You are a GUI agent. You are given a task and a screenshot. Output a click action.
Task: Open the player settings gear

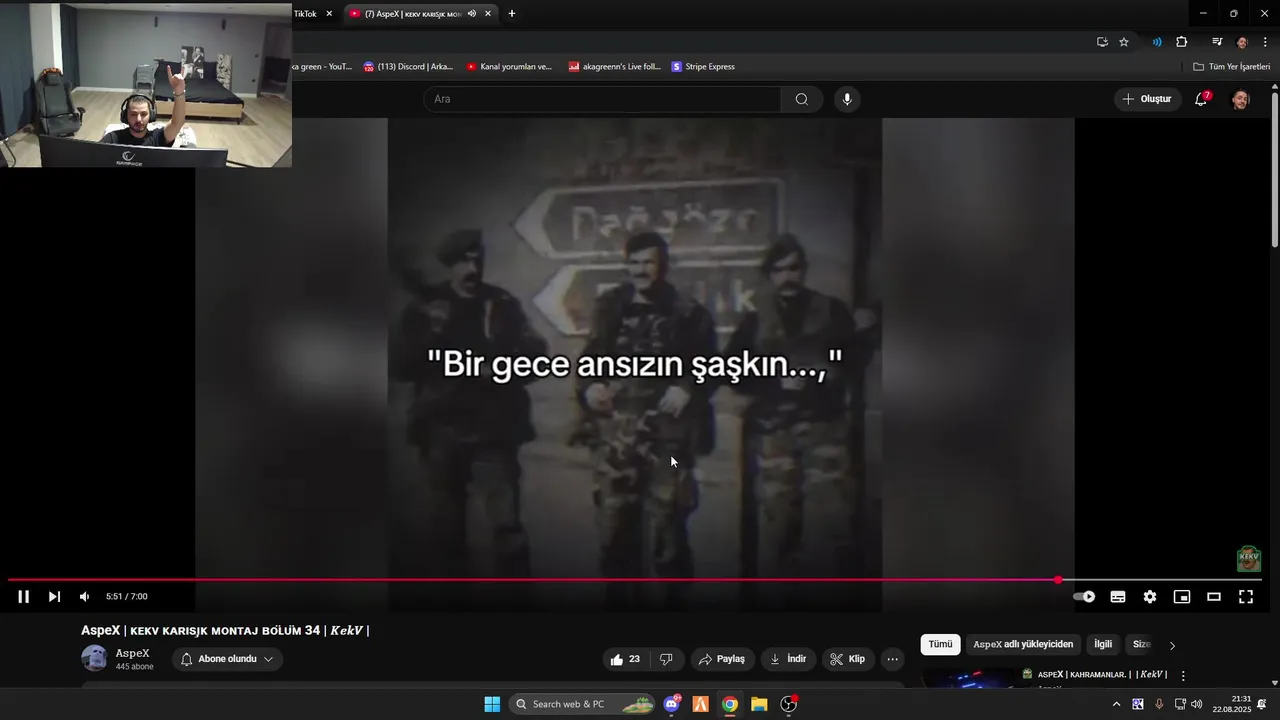[x=1150, y=597]
